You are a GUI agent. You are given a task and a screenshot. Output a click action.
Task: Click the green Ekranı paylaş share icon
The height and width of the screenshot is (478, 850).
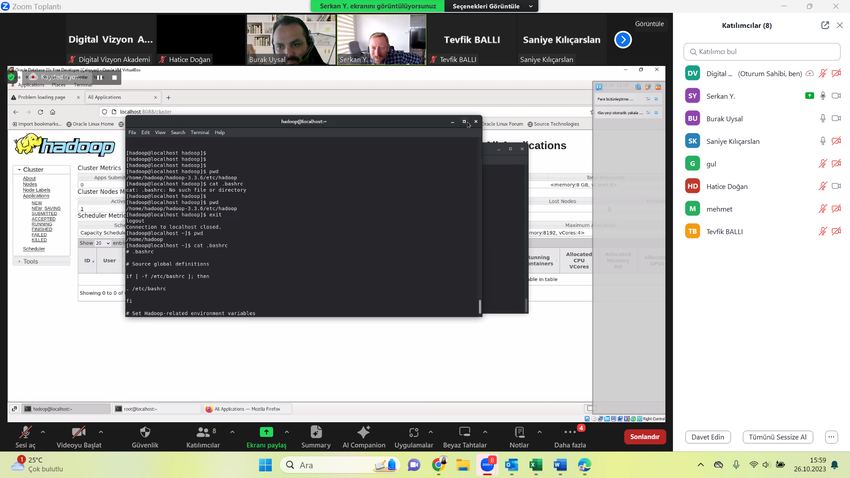tap(266, 432)
